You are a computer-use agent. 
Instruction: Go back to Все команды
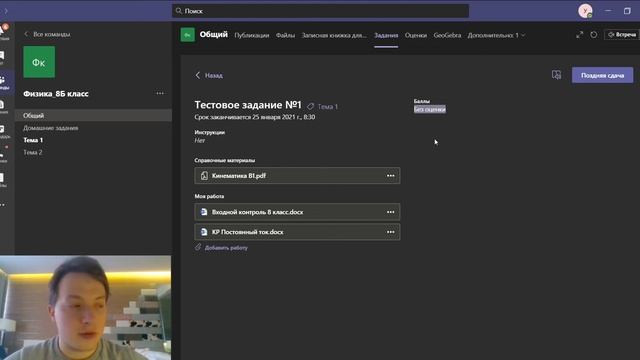(47, 34)
